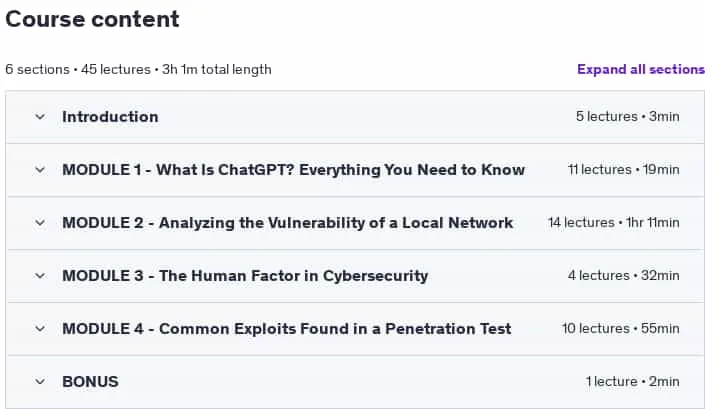The width and height of the screenshot is (705, 409).
Task: Click the 1 lecture • 2min label
Action: (633, 382)
